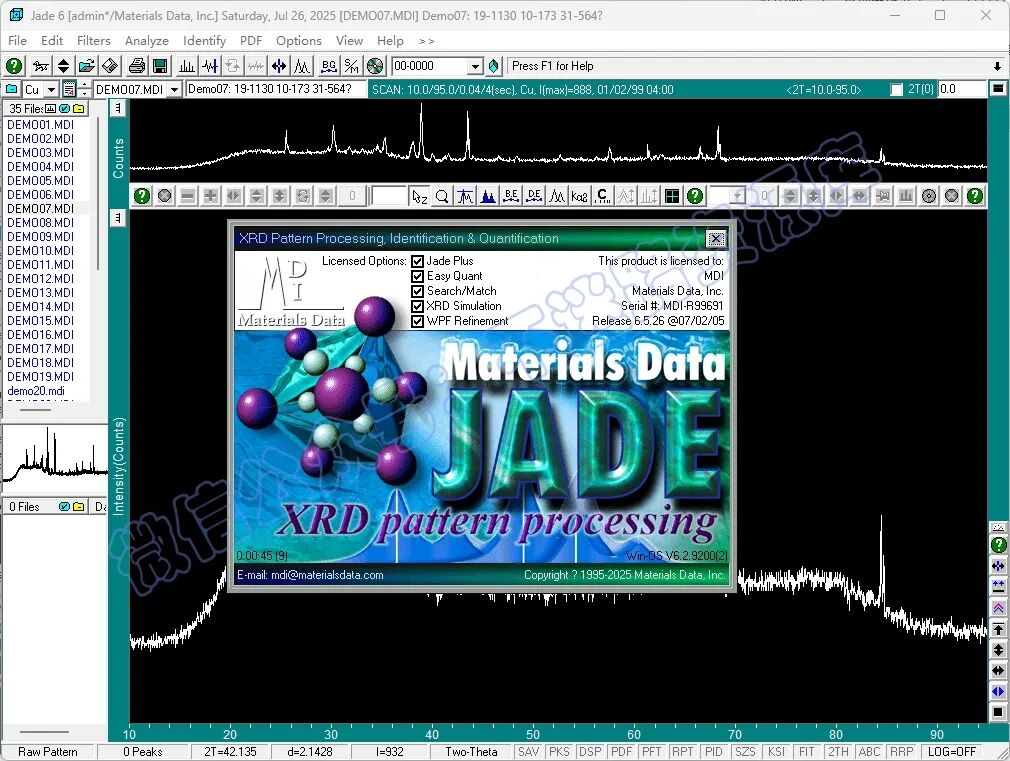The width and height of the screenshot is (1010, 761).
Task: Click the green help icon on right sidebar
Action: coord(998,544)
